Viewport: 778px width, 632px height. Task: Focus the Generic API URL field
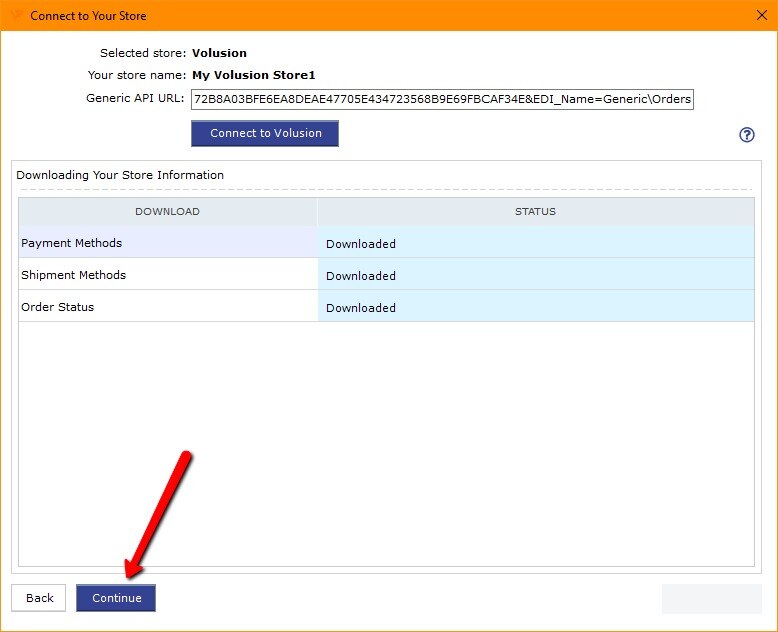[x=442, y=99]
